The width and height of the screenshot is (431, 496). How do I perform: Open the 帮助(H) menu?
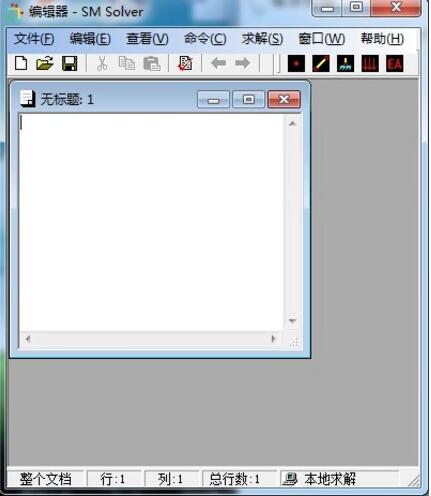[x=382, y=39]
